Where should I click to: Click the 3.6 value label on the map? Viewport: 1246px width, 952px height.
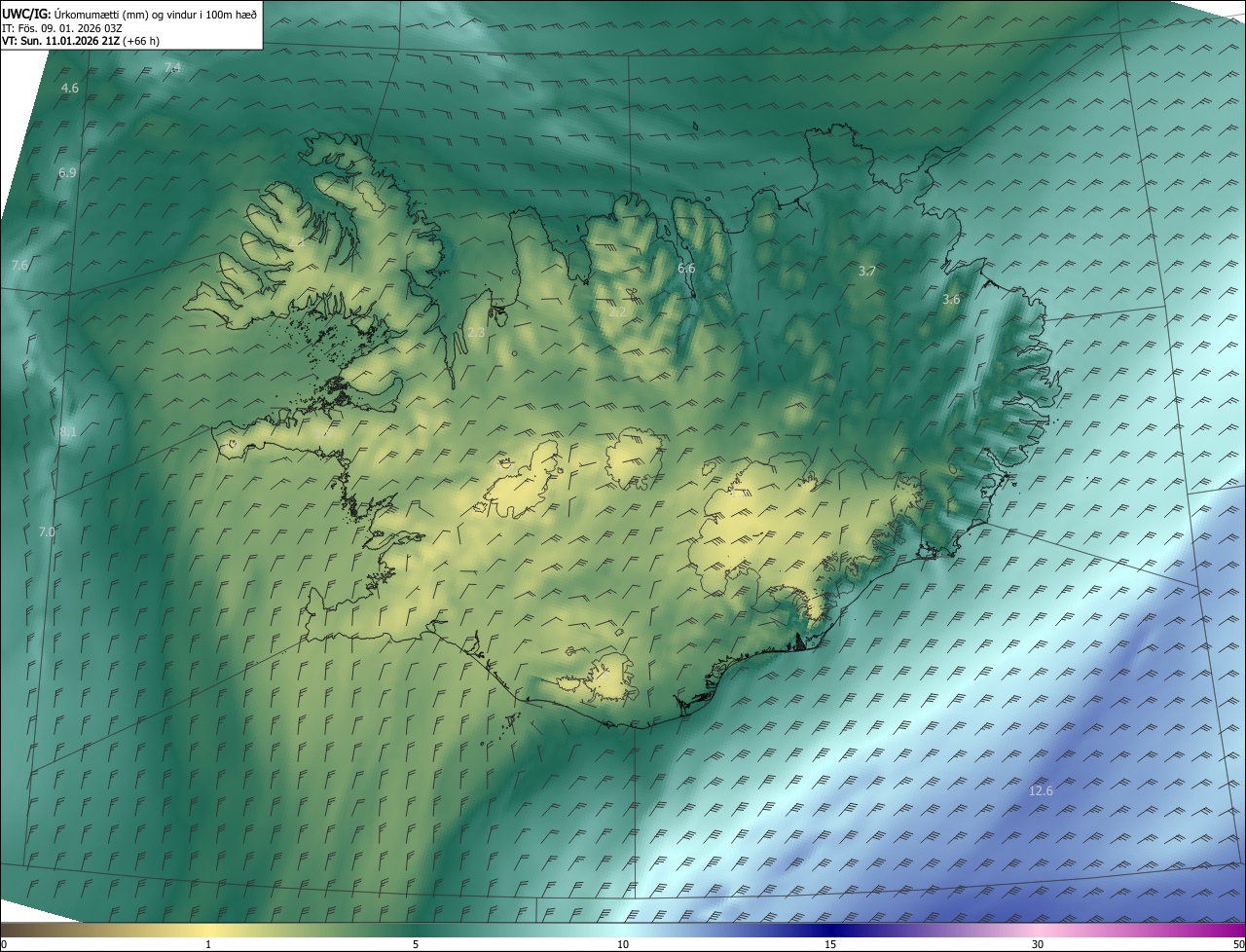951,300
